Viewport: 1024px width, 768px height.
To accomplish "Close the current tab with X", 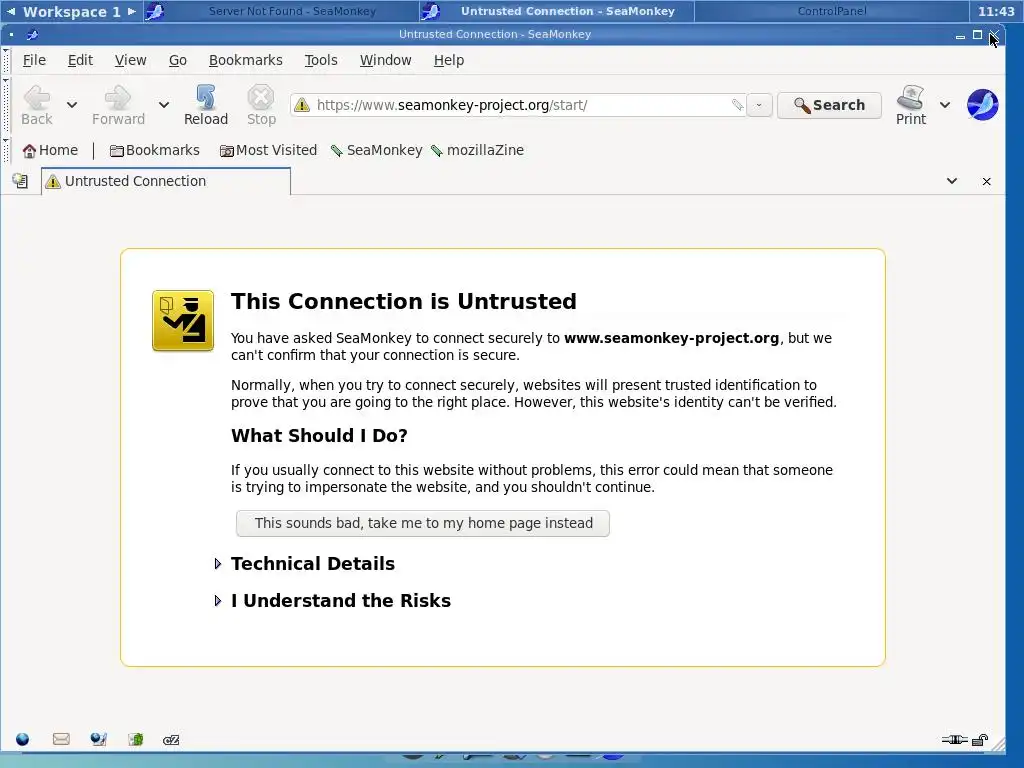I will tap(986, 182).
